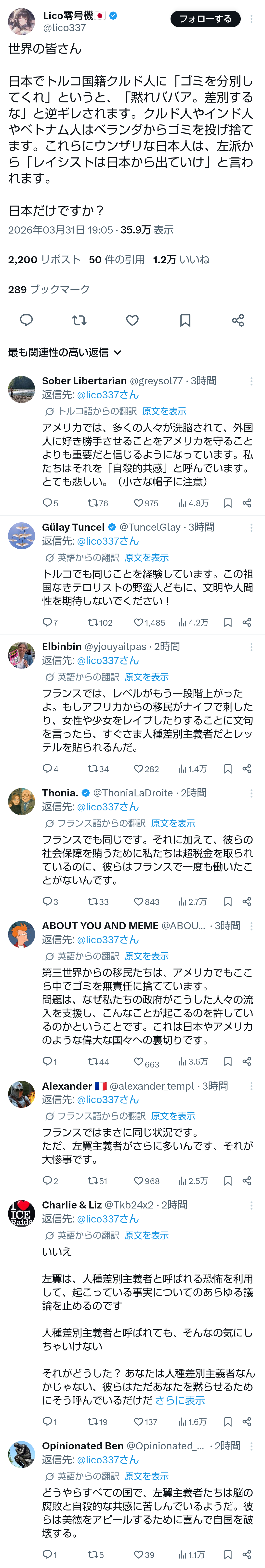Screen dimensions: 265x1568
Task: Open more options on Lico零号機's post
Action: pyautogui.click(x=252, y=19)
